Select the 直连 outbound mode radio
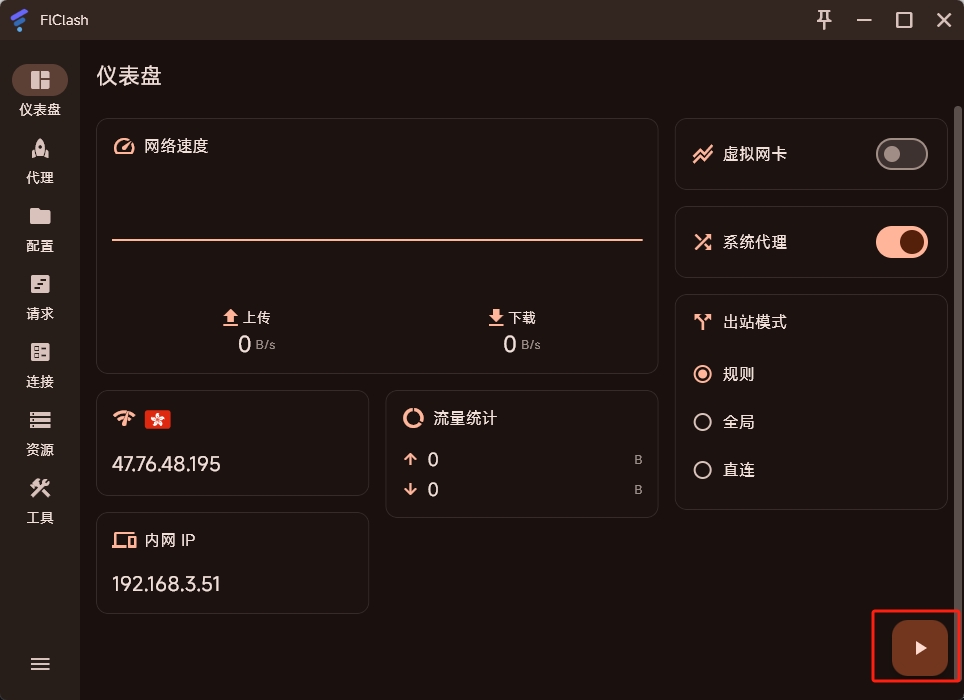Image resolution: width=964 pixels, height=700 pixels. pyautogui.click(x=703, y=470)
